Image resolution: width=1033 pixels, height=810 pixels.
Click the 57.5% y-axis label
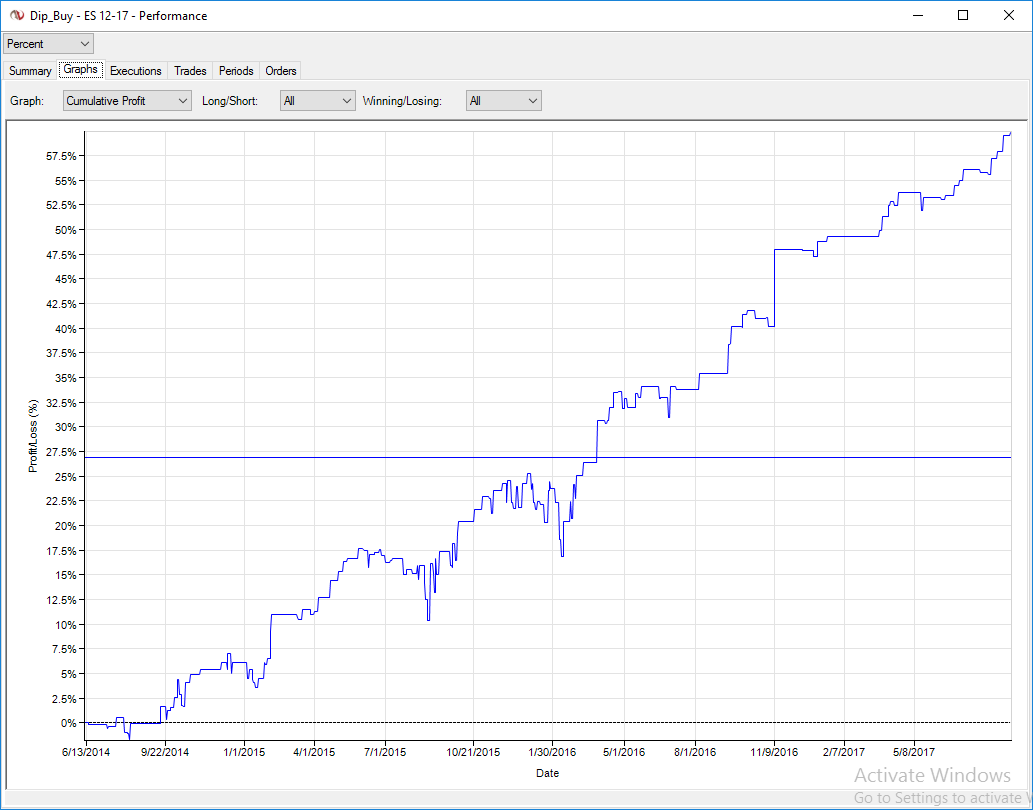(x=61, y=156)
